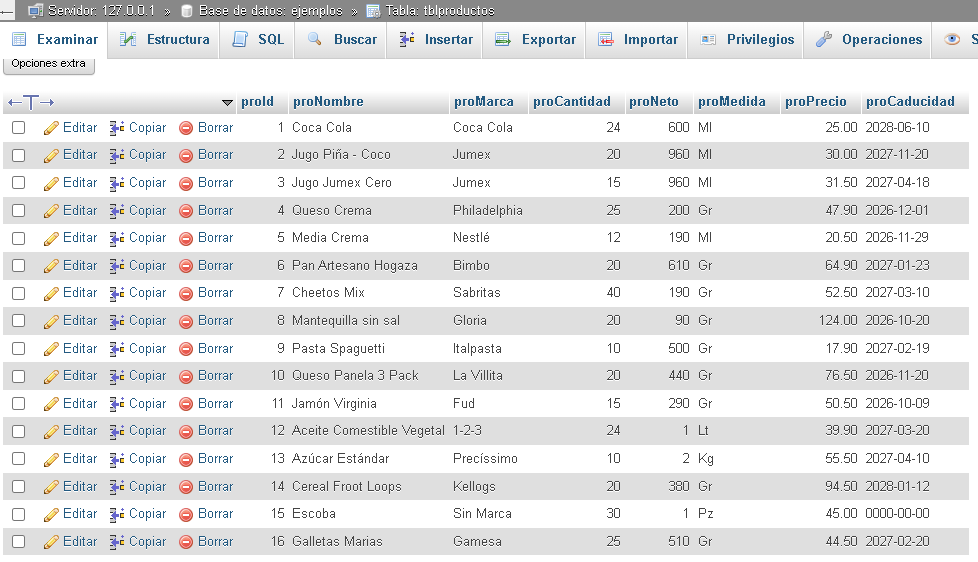Click the right arrow of the column toggle

point(47,102)
